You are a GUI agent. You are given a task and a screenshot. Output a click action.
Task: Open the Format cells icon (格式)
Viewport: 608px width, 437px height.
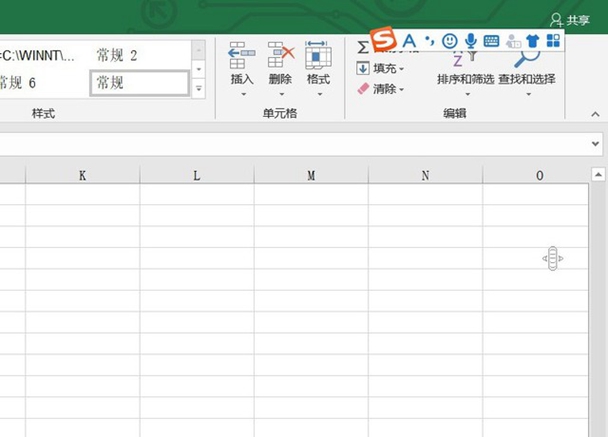318,56
